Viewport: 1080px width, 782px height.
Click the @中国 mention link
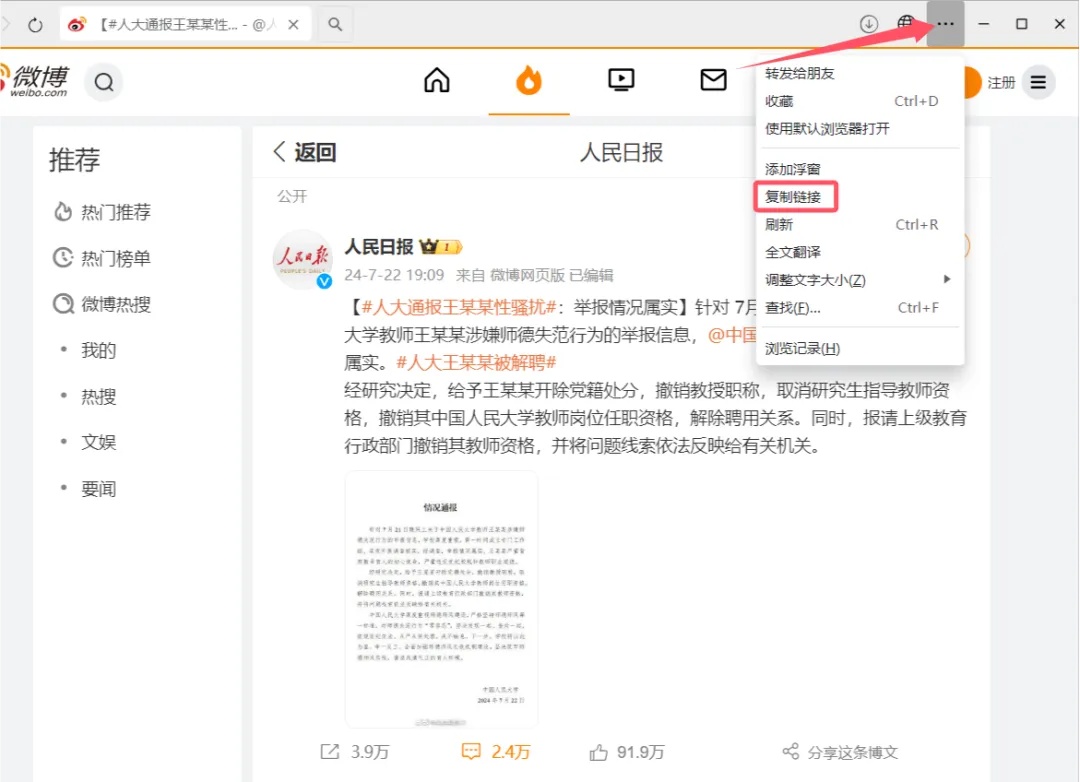click(x=732, y=335)
